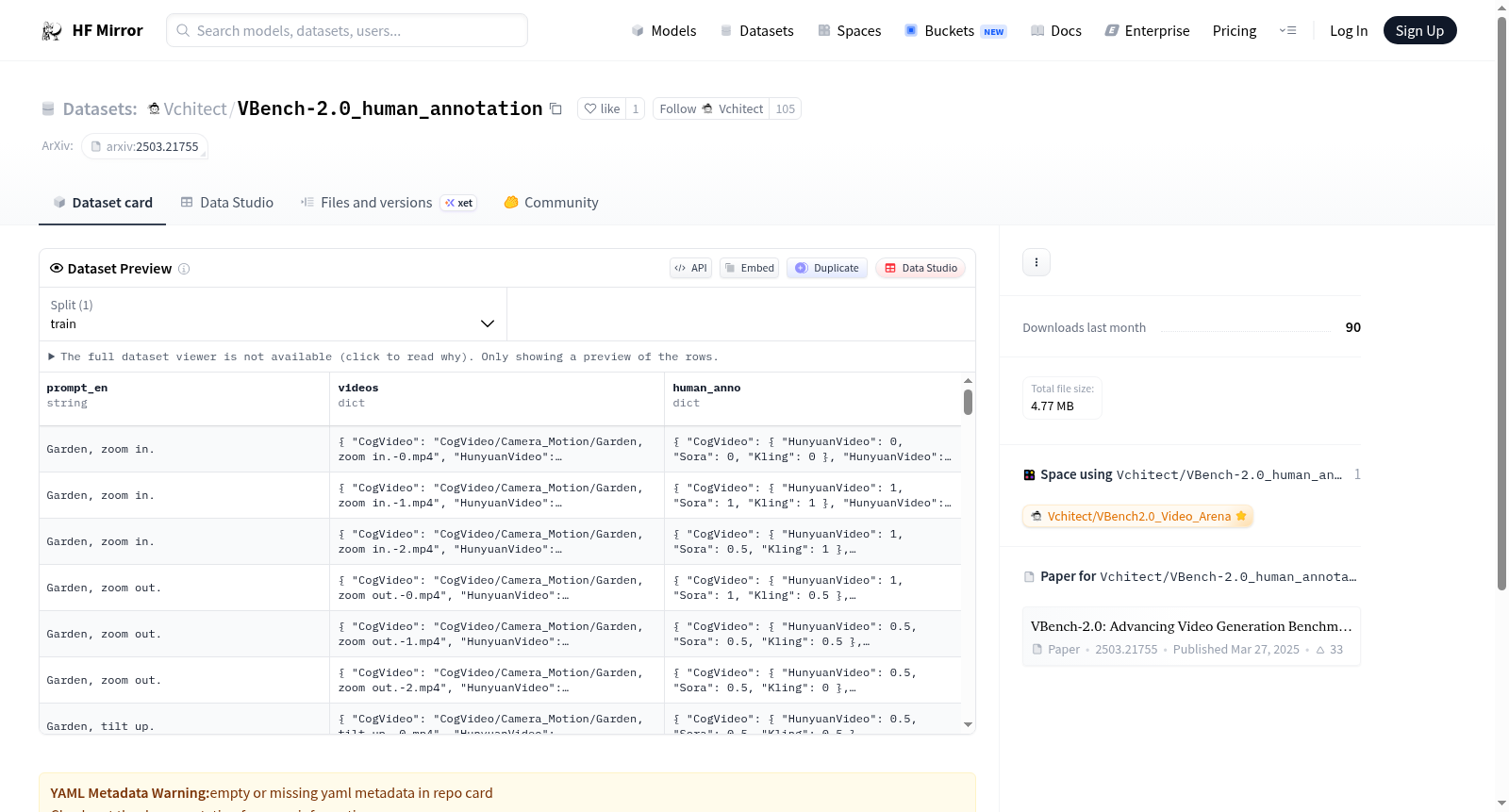Click the 'Space using' heading
The image size is (1509, 812).
[x=1076, y=475]
